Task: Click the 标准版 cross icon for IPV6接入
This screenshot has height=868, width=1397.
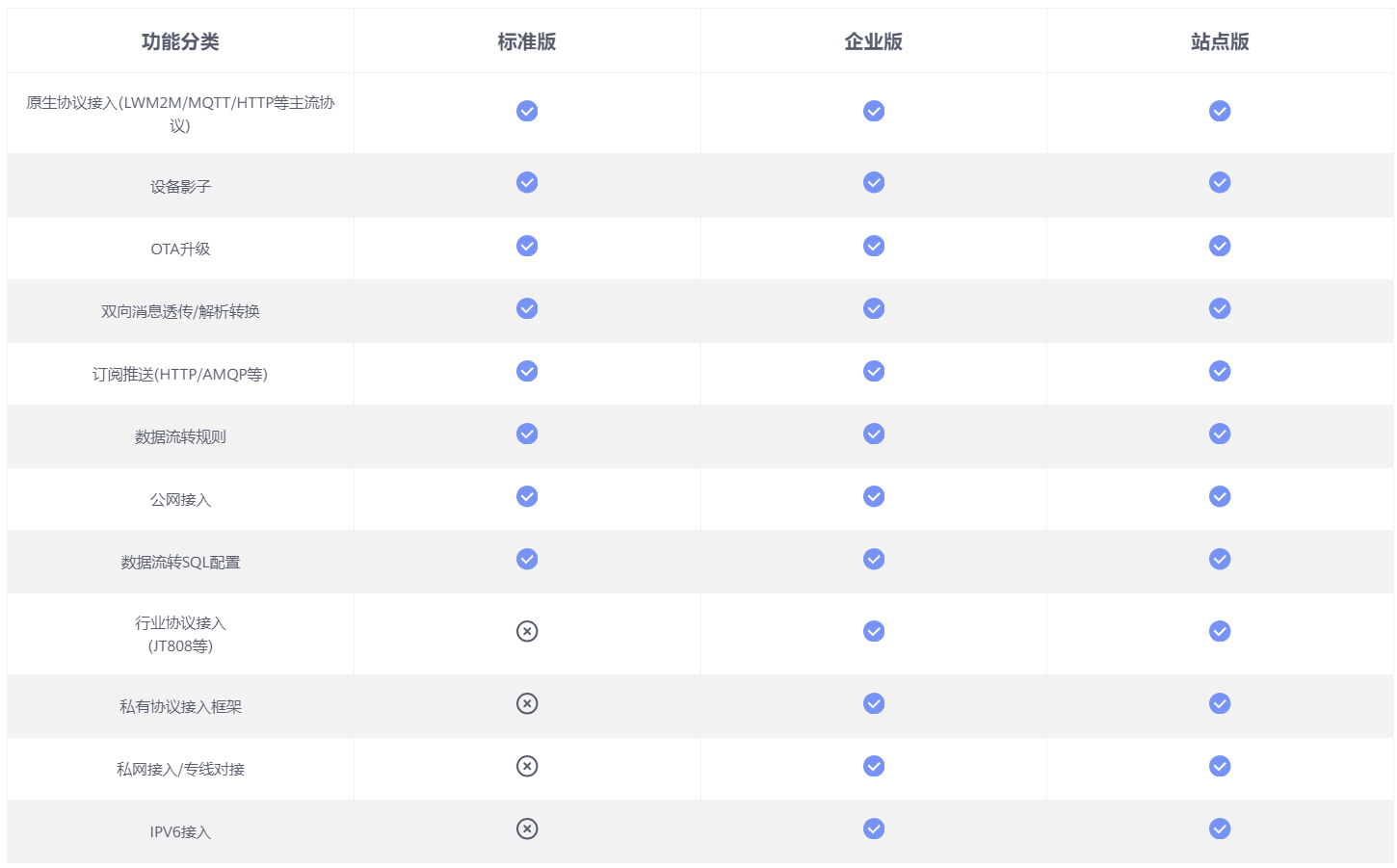Action: [527, 829]
